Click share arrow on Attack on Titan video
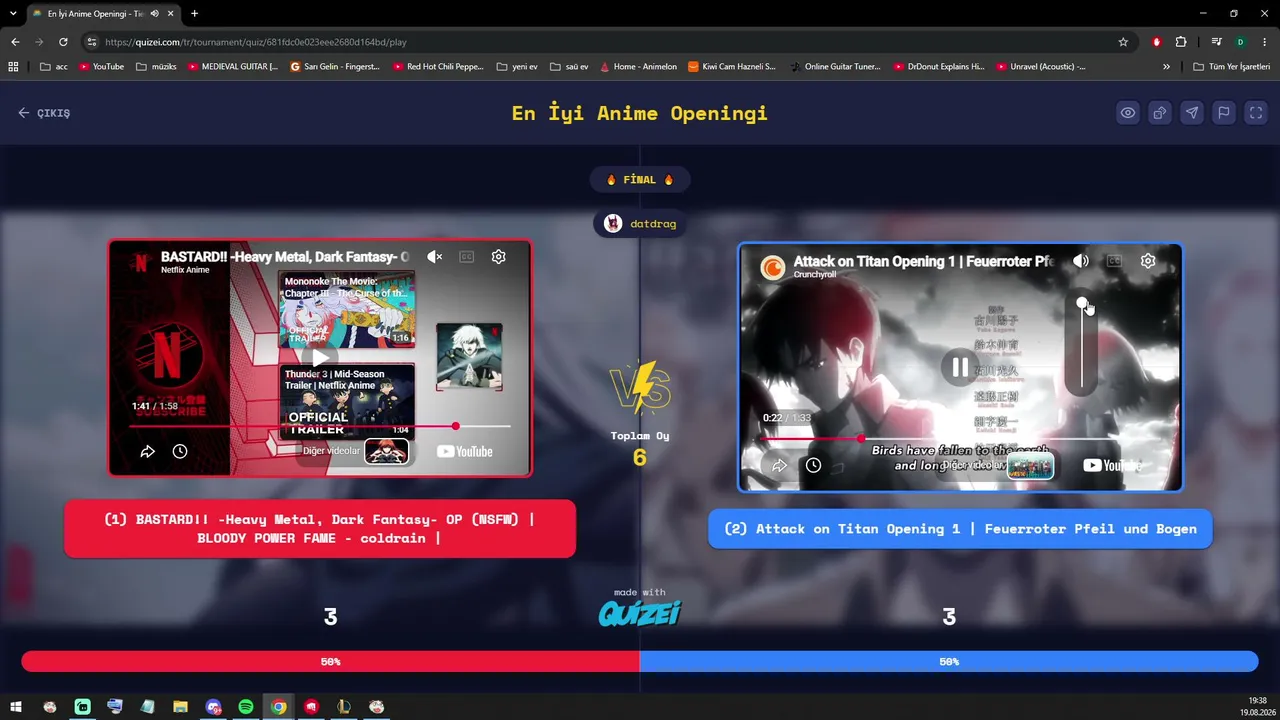This screenshot has height=720, width=1280. tap(779, 465)
